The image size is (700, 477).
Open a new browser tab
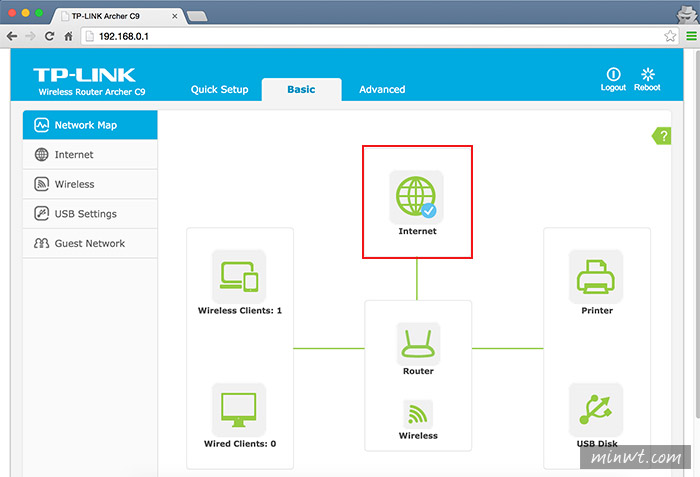(197, 17)
